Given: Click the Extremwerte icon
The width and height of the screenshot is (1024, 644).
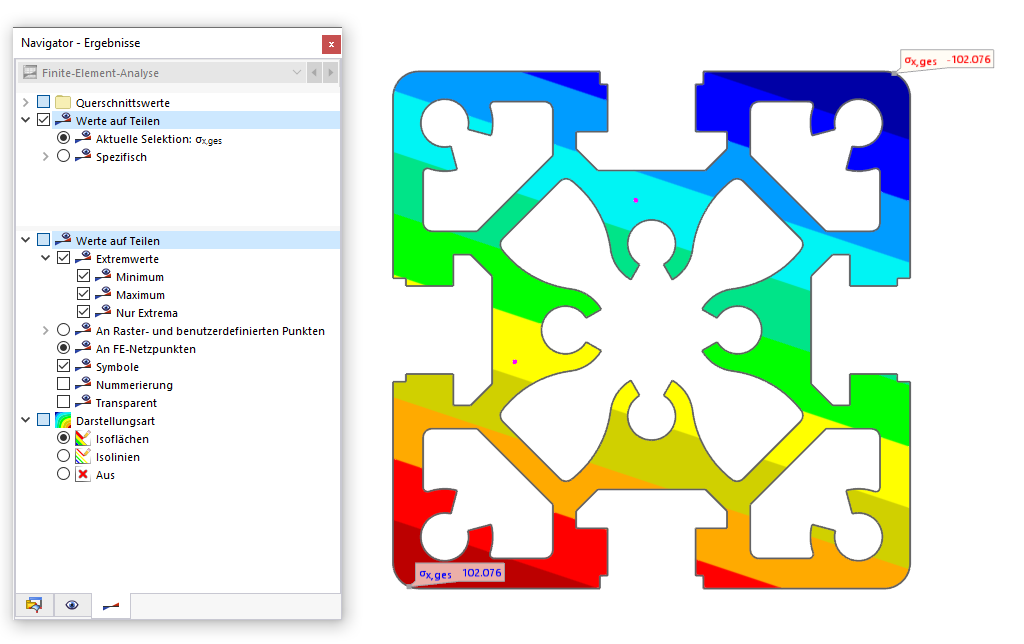Looking at the screenshot, I should (x=83, y=257).
